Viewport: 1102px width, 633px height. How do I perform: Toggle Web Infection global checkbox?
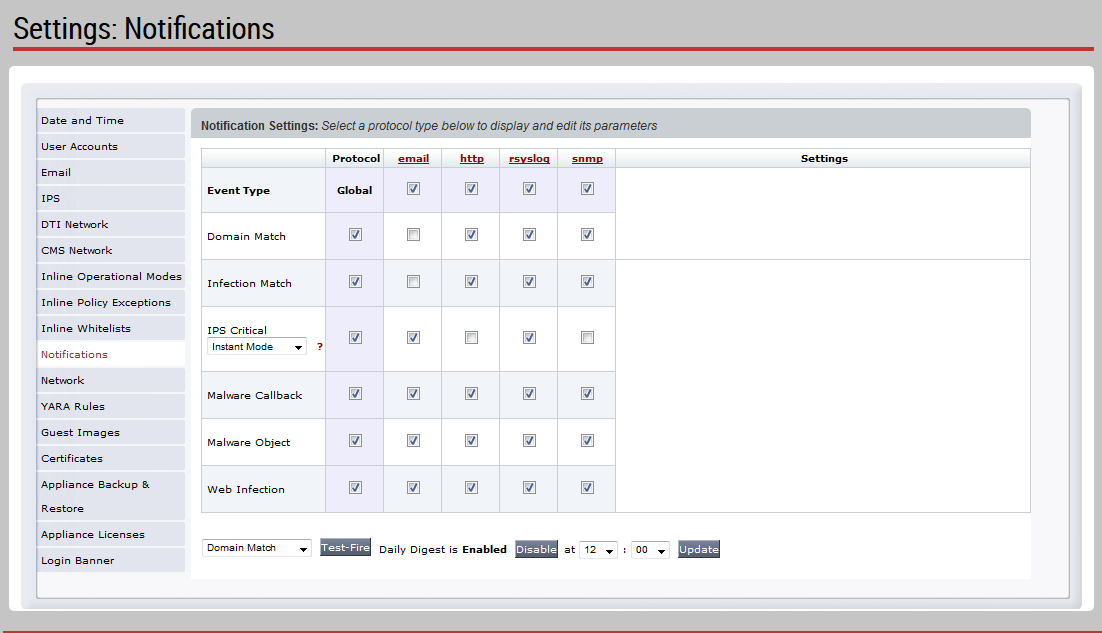[356, 488]
